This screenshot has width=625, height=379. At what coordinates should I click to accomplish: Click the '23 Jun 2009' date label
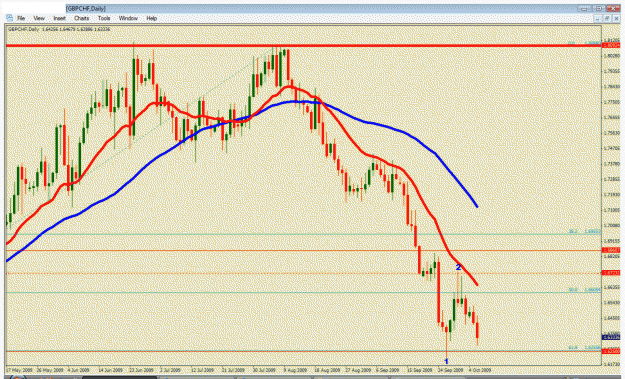pyautogui.click(x=142, y=370)
